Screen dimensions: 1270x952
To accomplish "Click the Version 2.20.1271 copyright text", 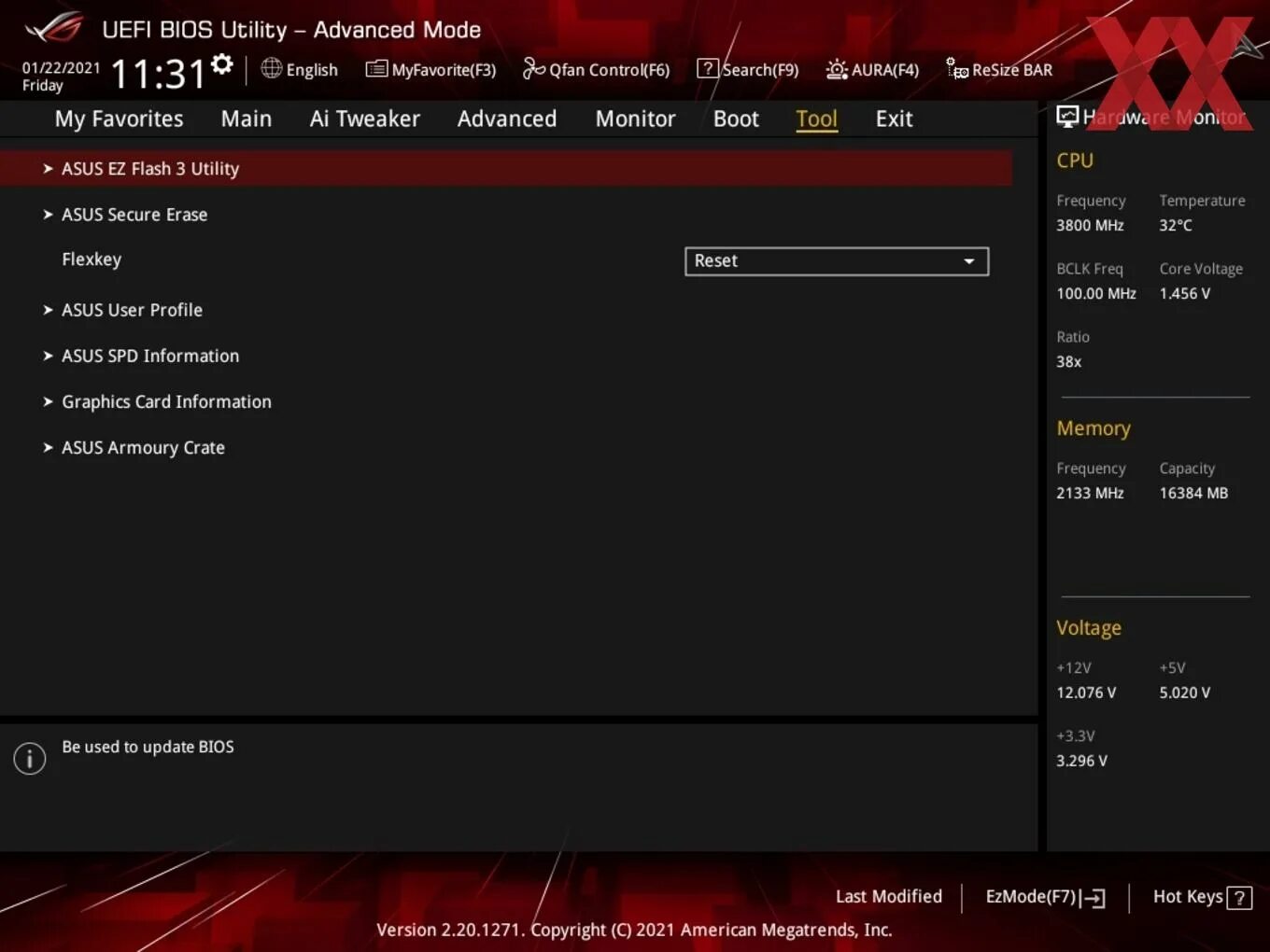I will pos(634,930).
